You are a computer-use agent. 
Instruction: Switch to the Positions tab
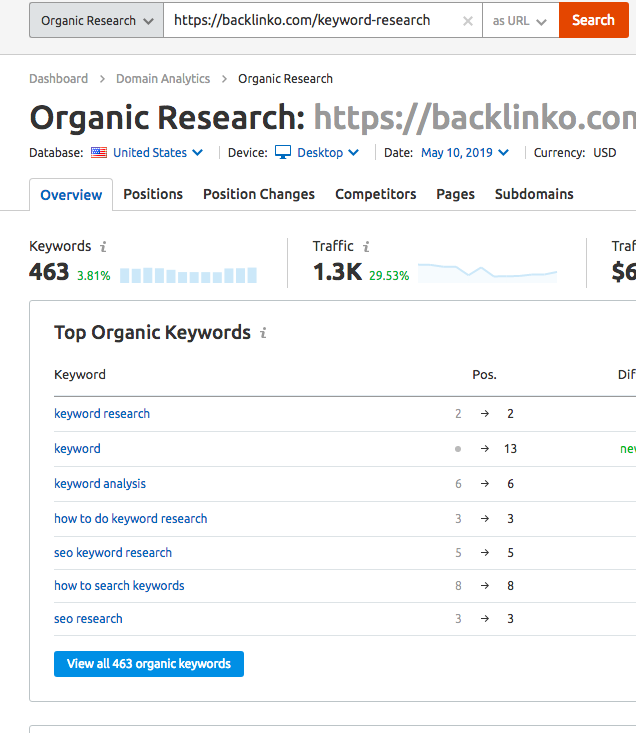point(153,194)
